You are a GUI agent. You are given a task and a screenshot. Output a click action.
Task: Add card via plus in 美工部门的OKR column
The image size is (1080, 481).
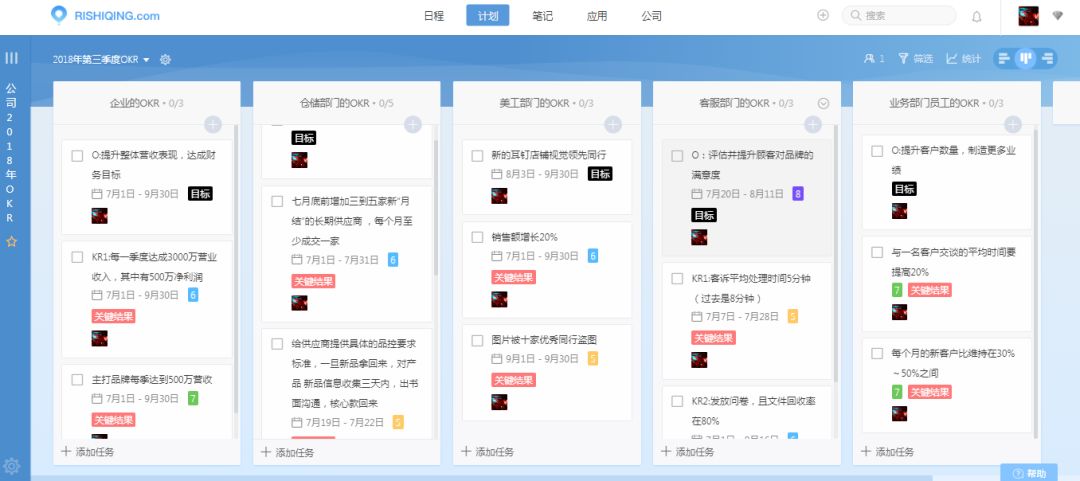pyautogui.click(x=613, y=125)
